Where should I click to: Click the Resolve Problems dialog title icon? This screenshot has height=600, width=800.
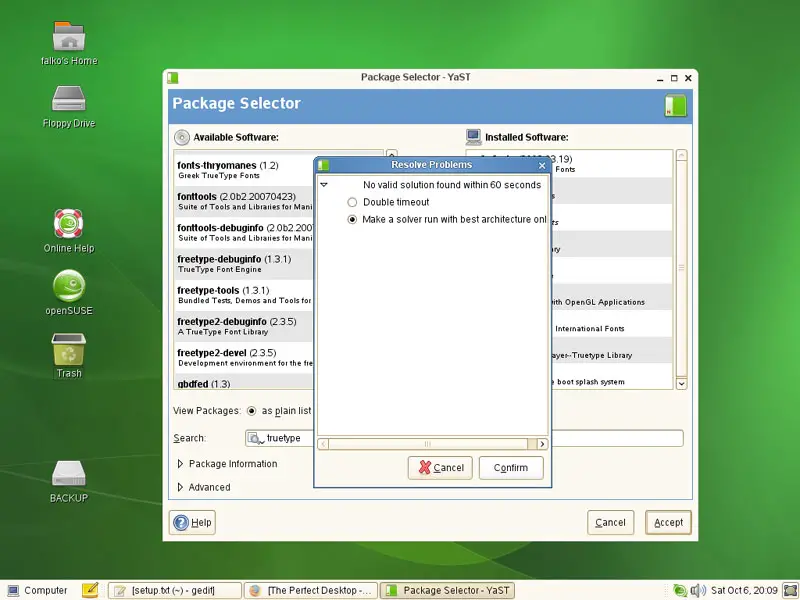coord(323,165)
